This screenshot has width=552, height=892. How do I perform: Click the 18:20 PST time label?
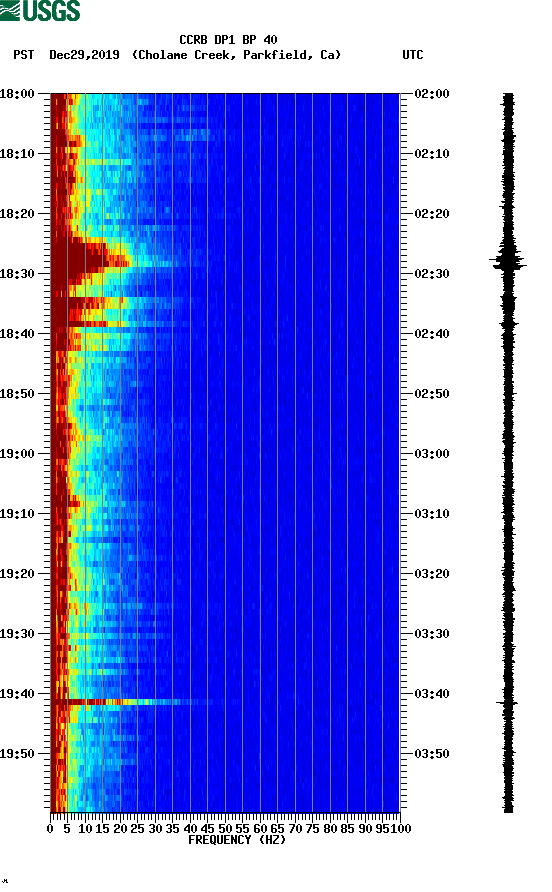(x=17, y=214)
